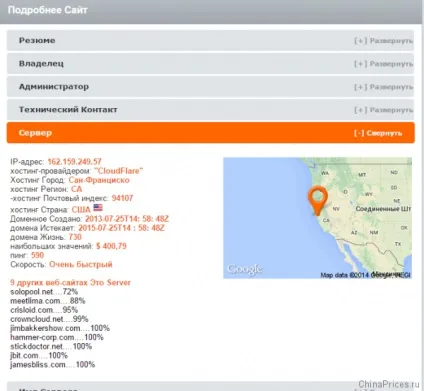Image resolution: width=424 pixels, height=391 pixels.
Task: Click ping value 590
Action: click(x=37, y=255)
